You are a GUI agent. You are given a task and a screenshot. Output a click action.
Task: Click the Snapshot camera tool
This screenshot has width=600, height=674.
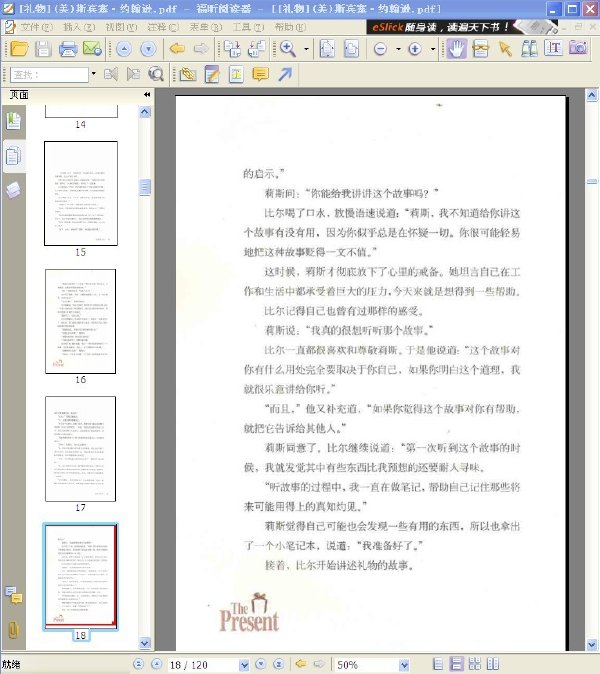point(578,47)
